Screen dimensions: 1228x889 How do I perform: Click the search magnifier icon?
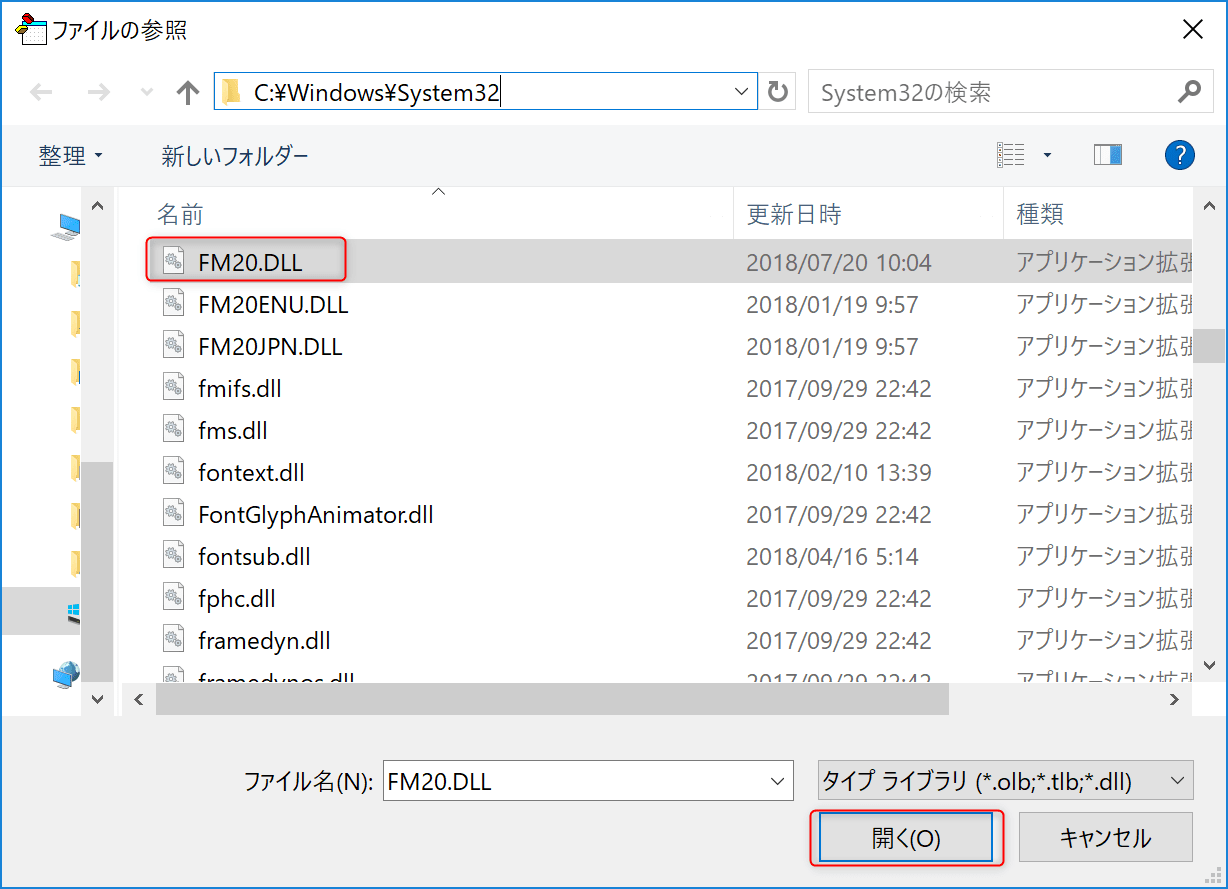point(1189,93)
